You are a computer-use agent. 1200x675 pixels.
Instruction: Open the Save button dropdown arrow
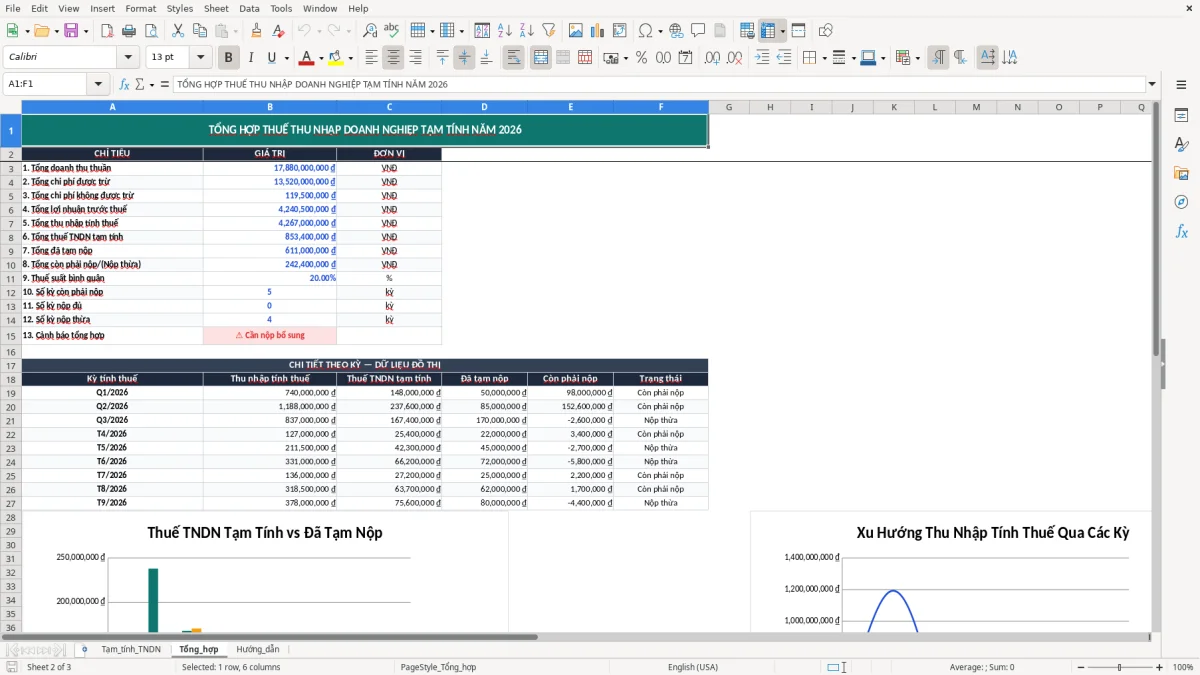(x=86, y=31)
